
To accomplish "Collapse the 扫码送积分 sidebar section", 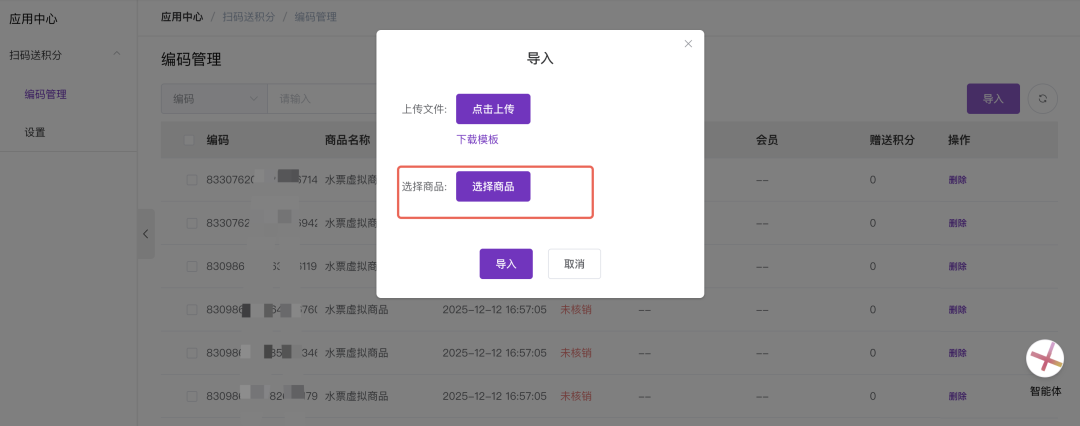I will 117,54.
